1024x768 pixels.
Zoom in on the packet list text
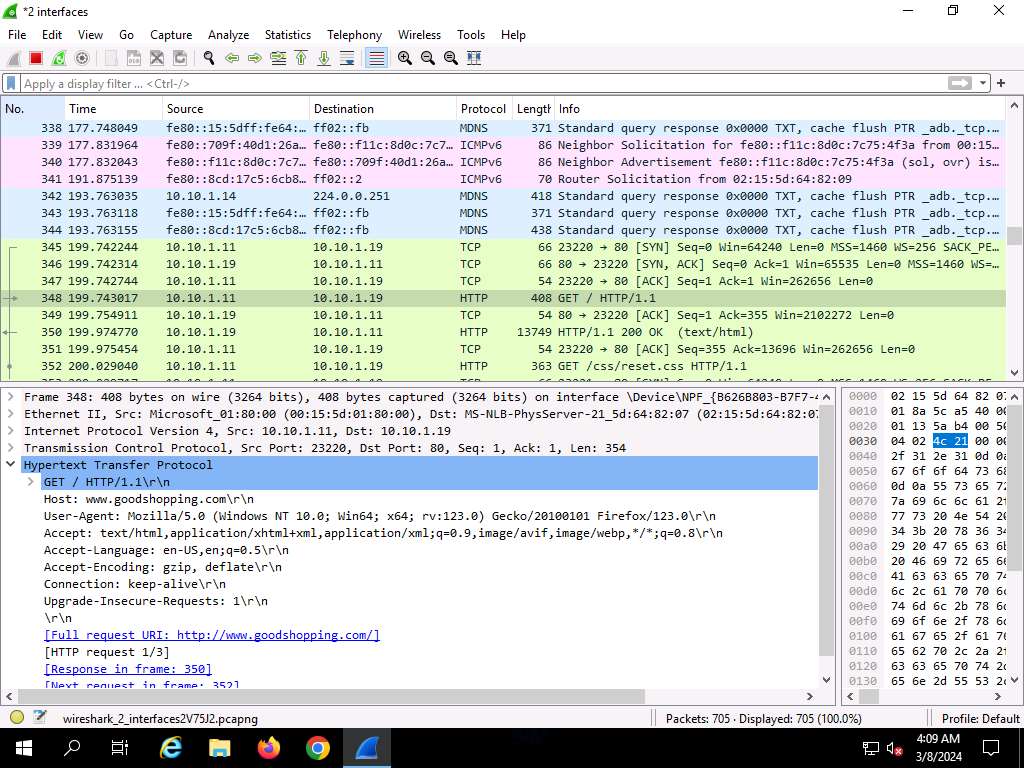point(405,59)
